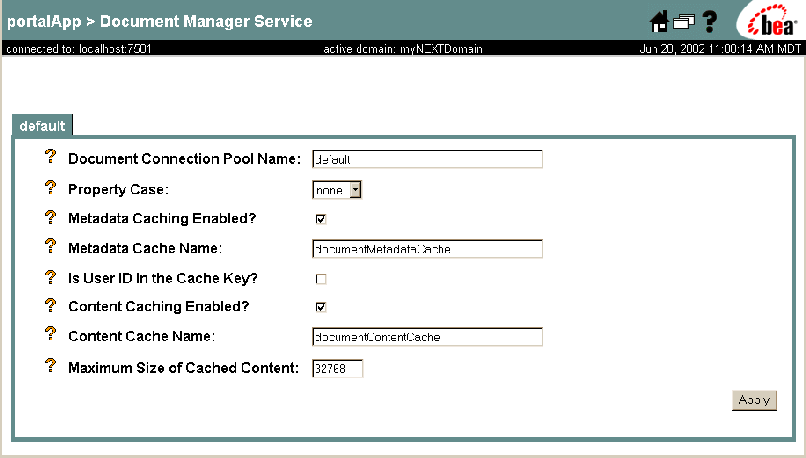Click the 'Document Manager Service' title text

(x=206, y=22)
